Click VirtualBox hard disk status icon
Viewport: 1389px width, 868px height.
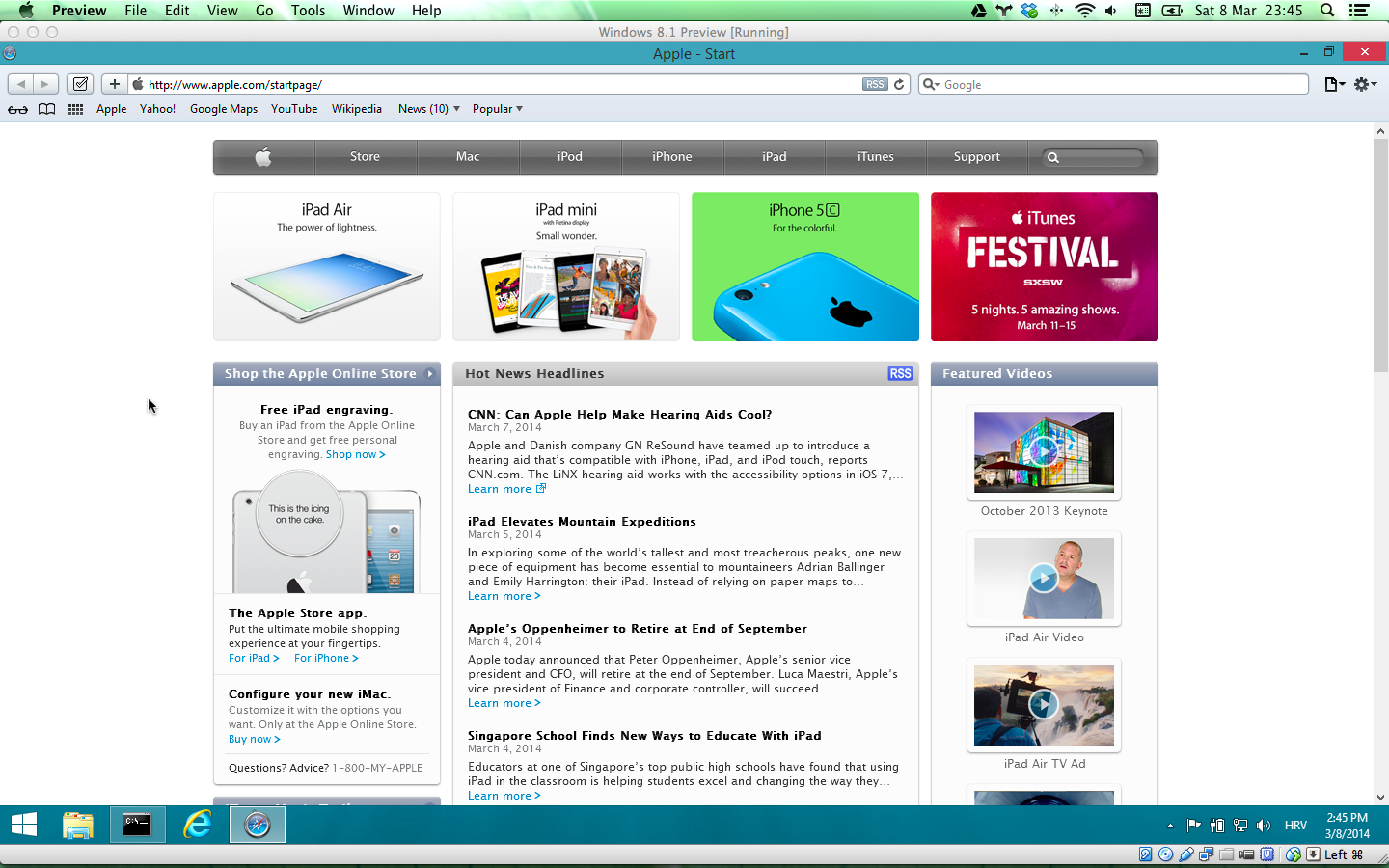click(x=1145, y=854)
